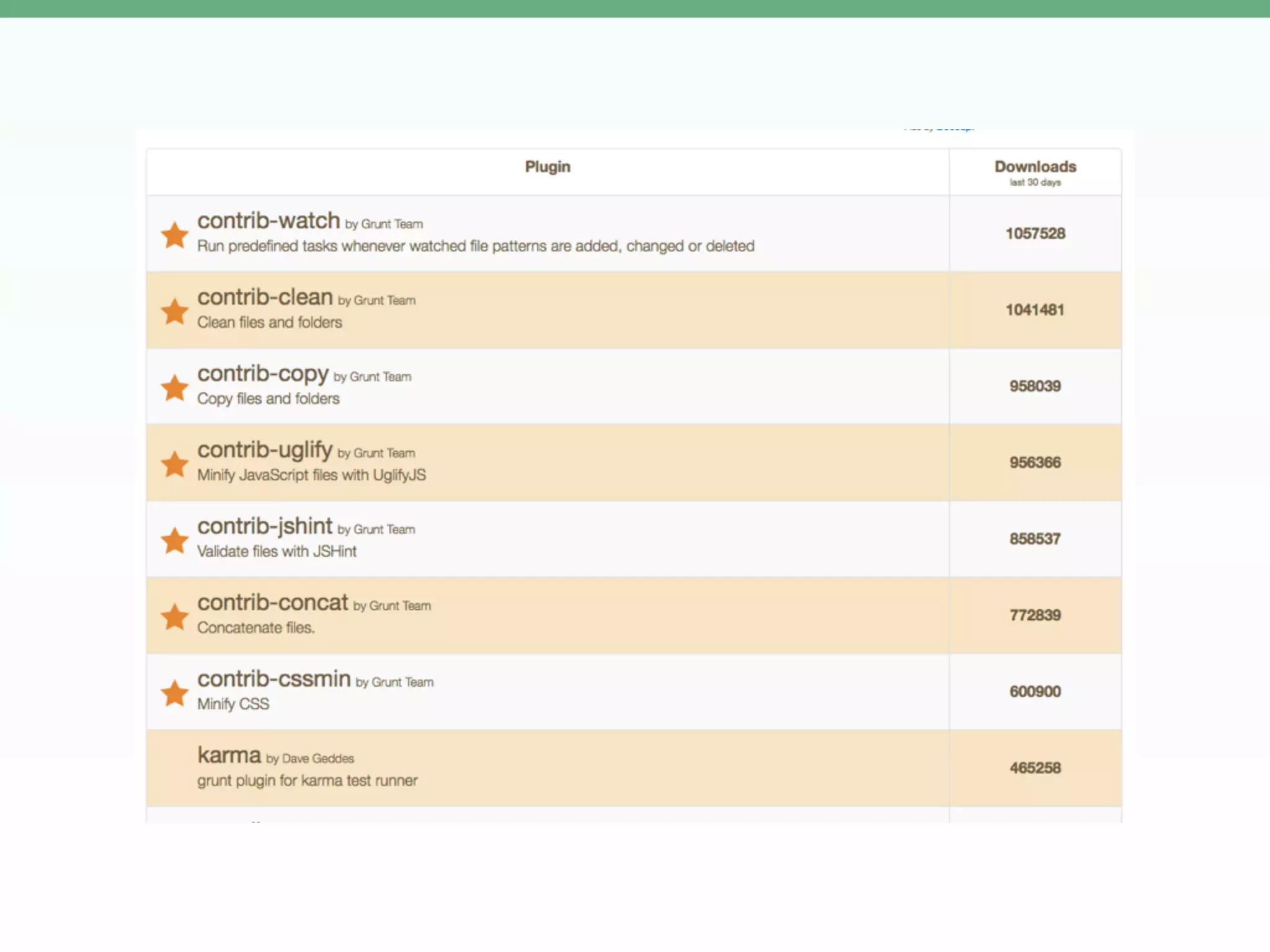Image resolution: width=1270 pixels, height=952 pixels.
Task: Open the contrib-clean plugin link
Action: pos(265,297)
